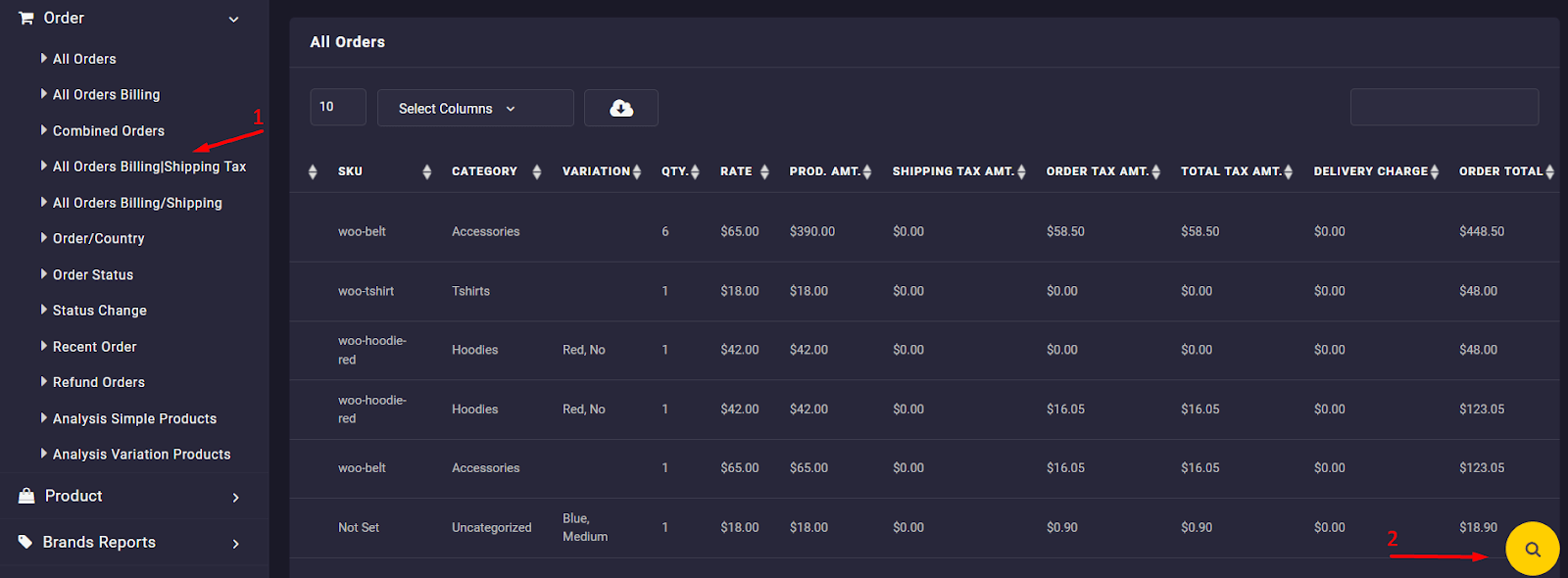Screen dimensions: 1568x578
Task: Open Analysis Variation Products report
Action: 141,455
